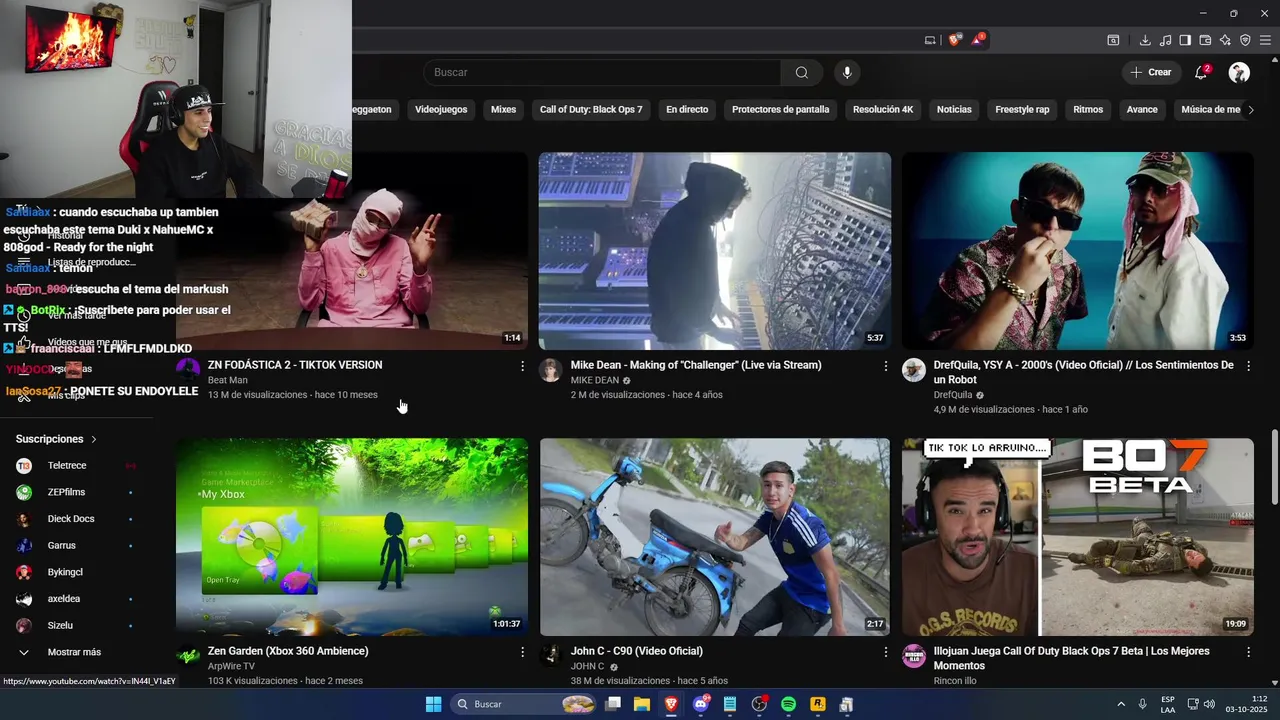Select the Ritmos filter chip
The width and height of the screenshot is (1280, 720).
click(x=1088, y=110)
